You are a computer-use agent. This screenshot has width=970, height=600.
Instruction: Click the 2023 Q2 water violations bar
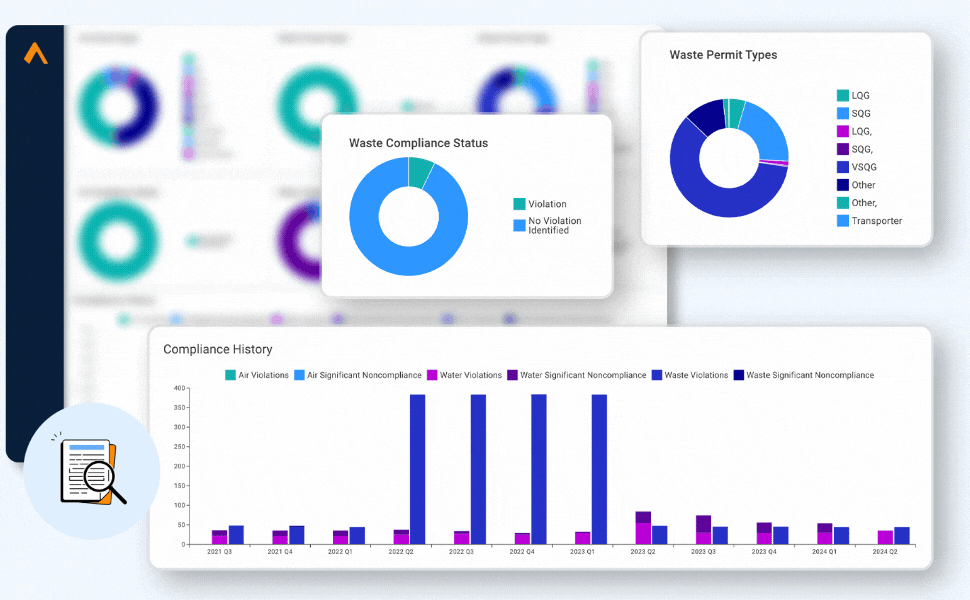click(x=642, y=534)
